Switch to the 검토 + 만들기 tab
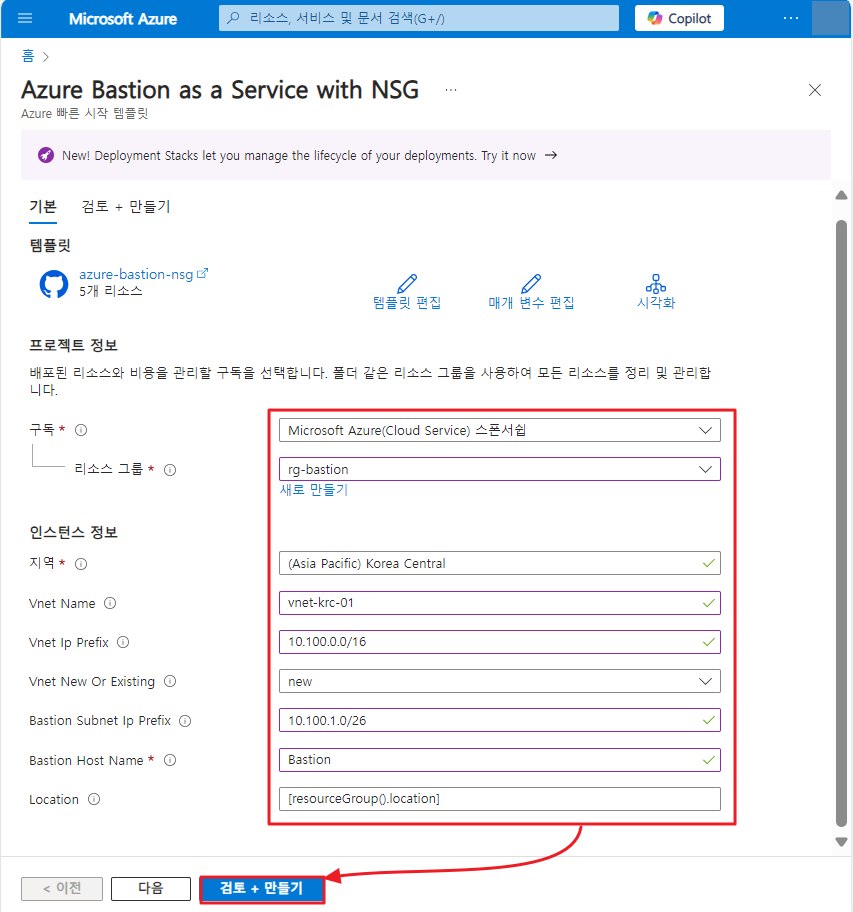The image size is (853, 912). [126, 207]
